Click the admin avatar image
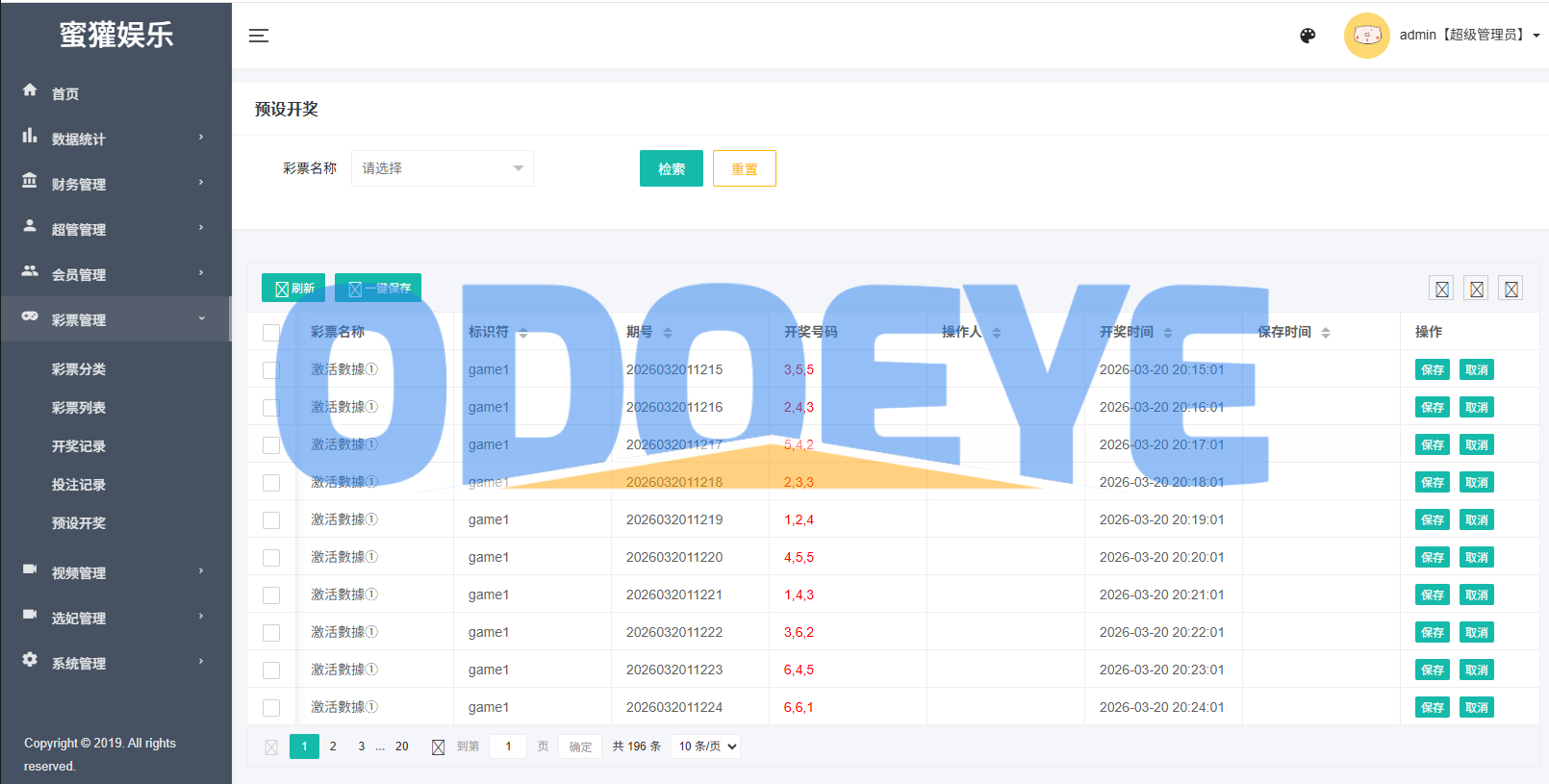The width and height of the screenshot is (1549, 784). [1366, 36]
